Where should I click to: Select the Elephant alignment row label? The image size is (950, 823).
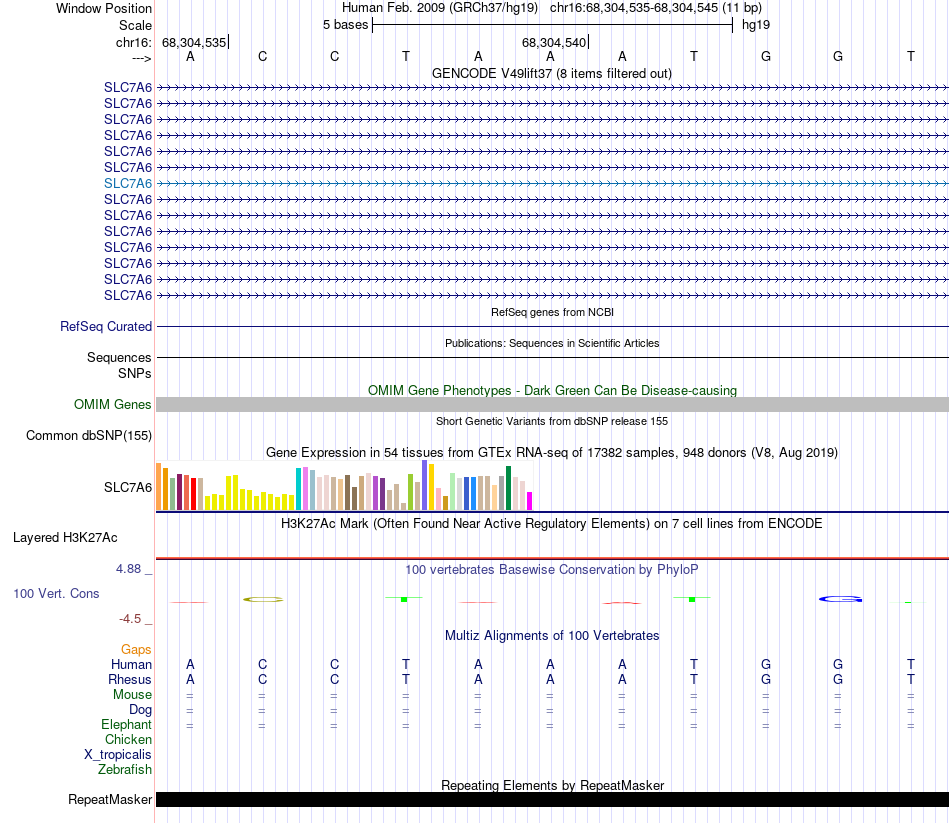point(127,724)
